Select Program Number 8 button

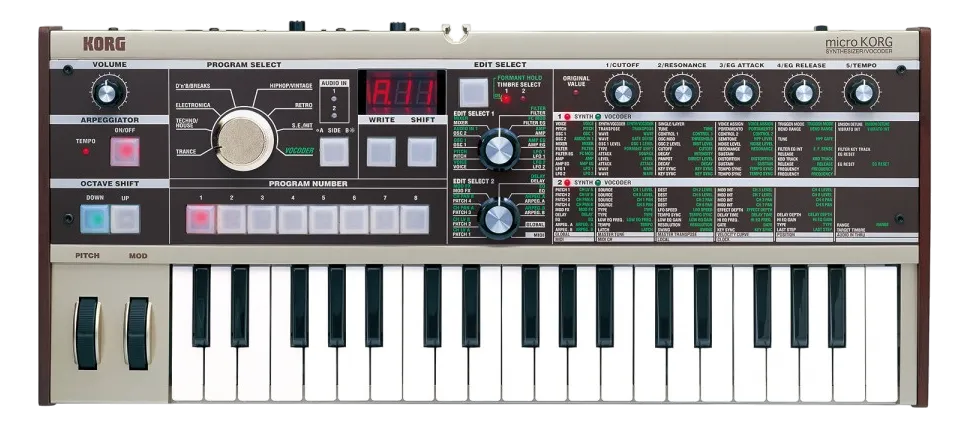coord(414,219)
